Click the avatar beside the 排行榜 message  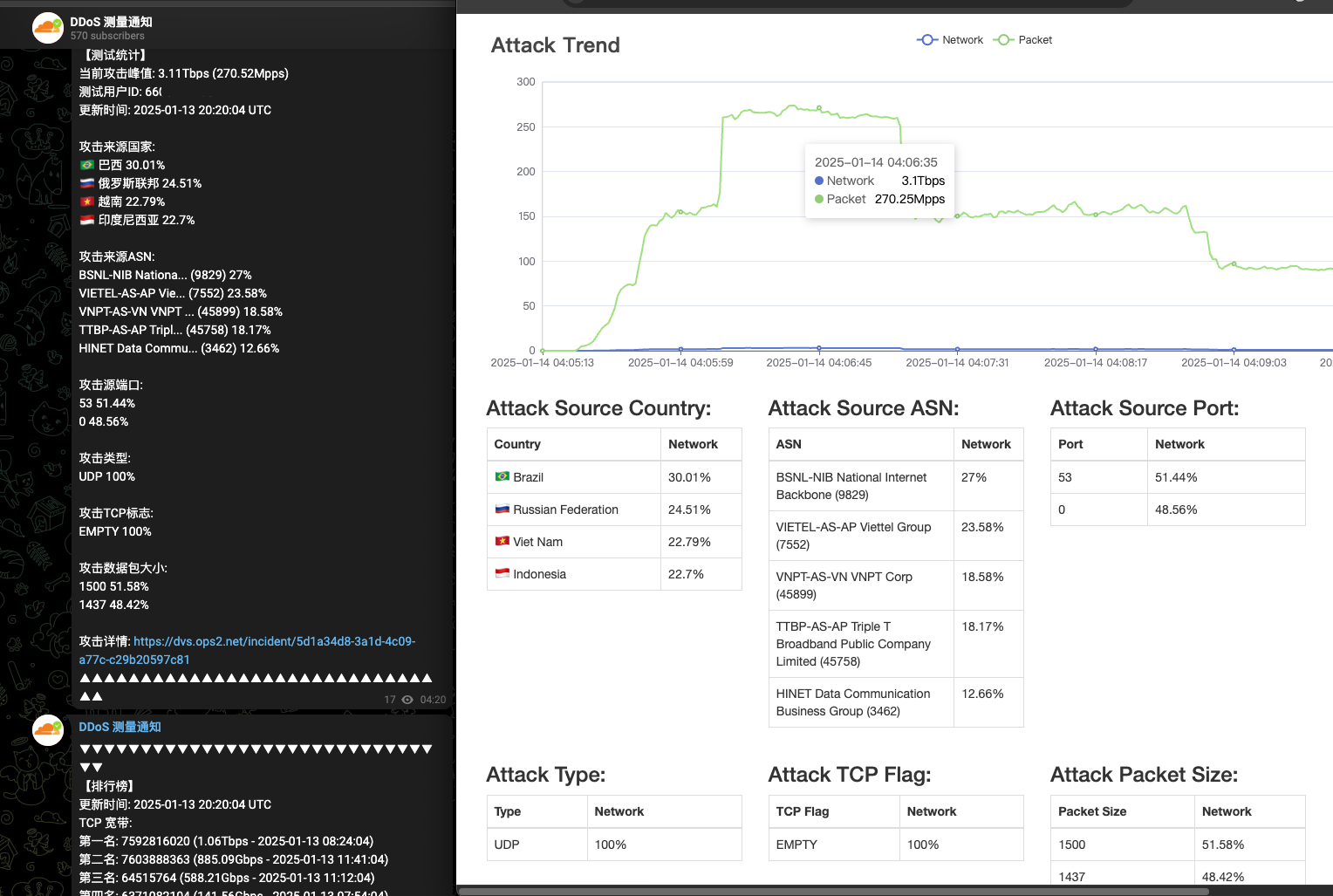(x=48, y=730)
